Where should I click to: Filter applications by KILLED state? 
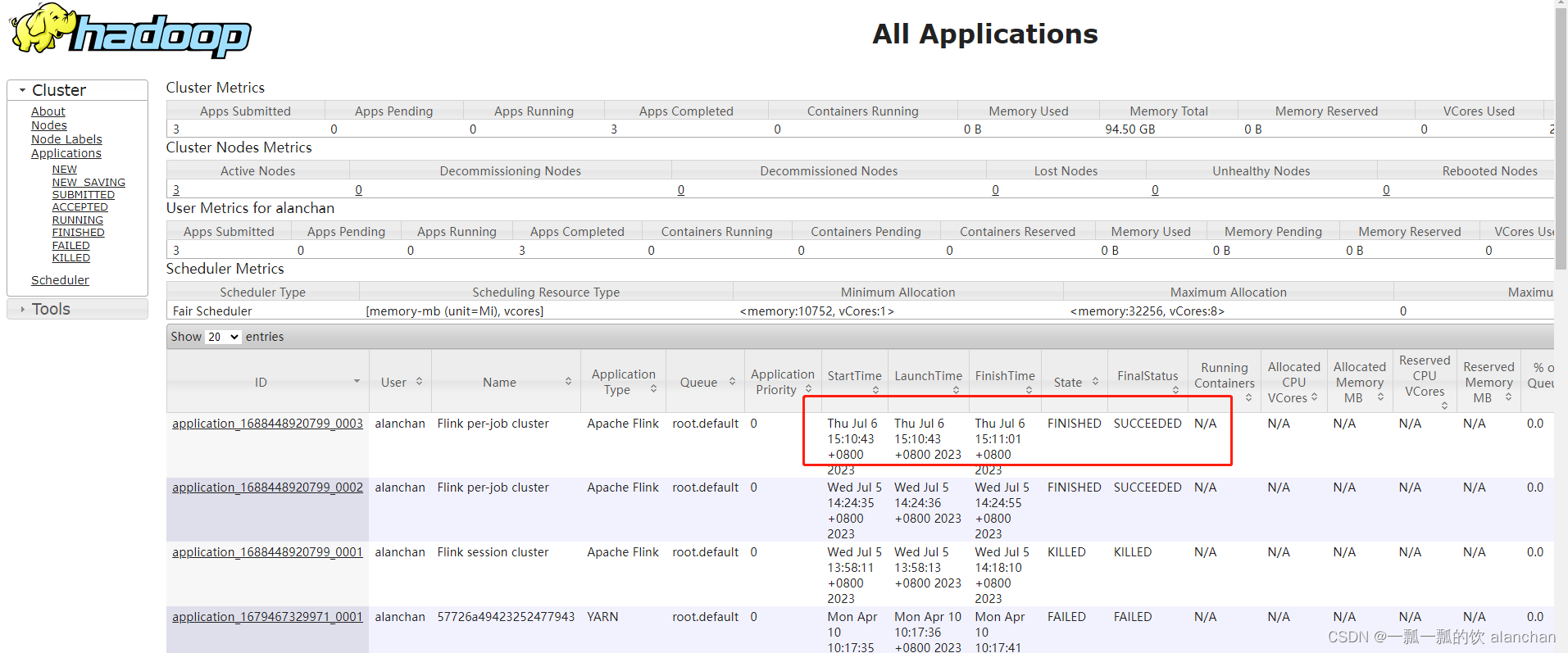coord(71,258)
